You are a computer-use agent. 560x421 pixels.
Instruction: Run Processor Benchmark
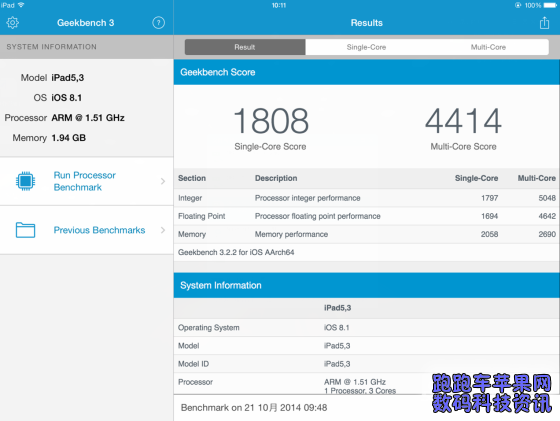click(x=87, y=181)
